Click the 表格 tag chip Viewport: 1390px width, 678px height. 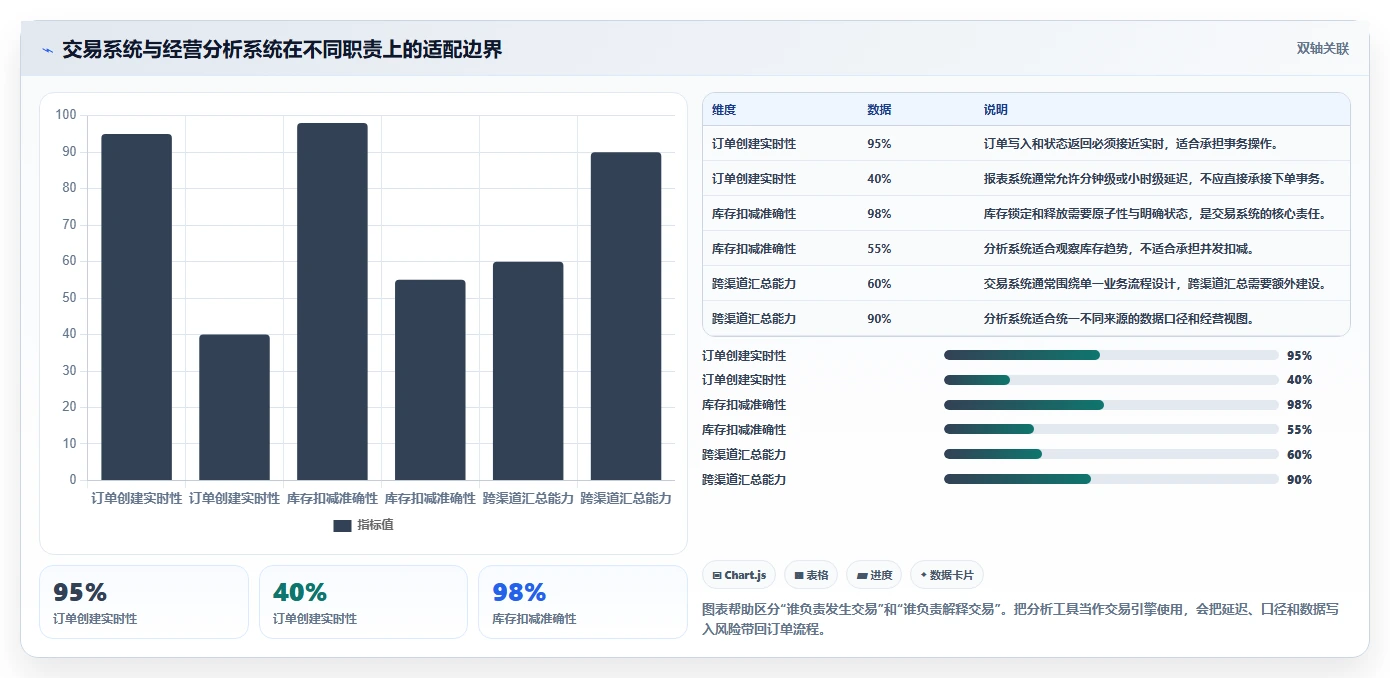pos(811,575)
